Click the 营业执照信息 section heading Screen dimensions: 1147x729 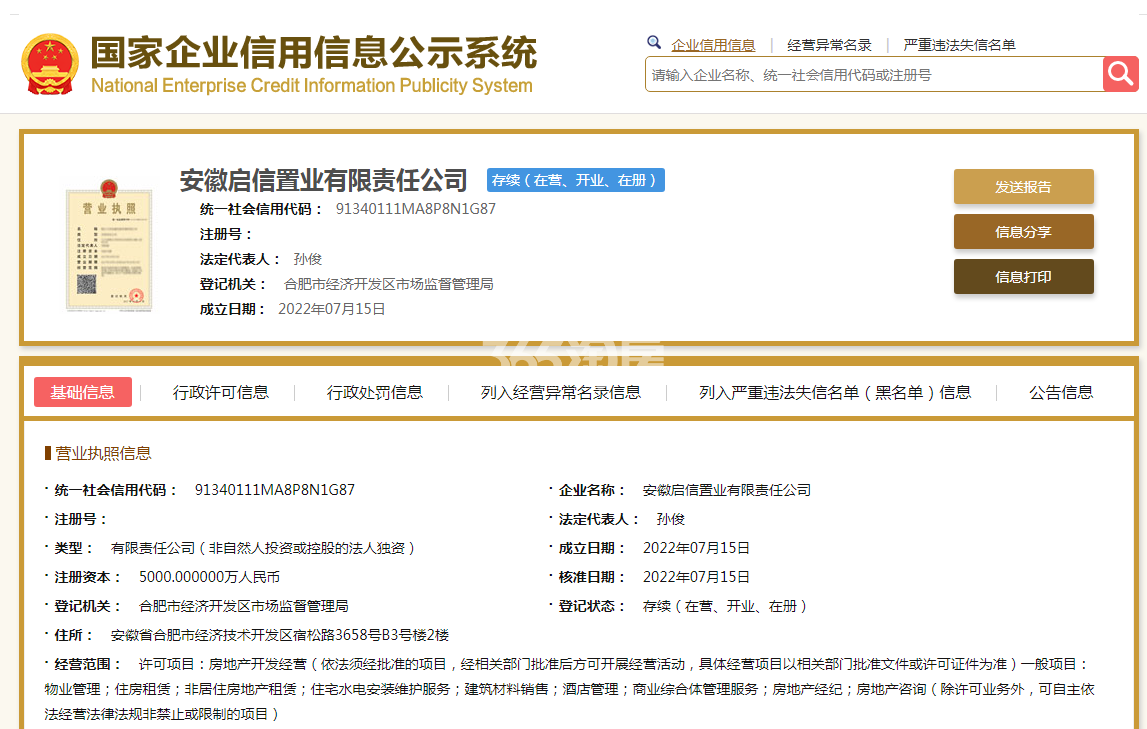coord(103,453)
